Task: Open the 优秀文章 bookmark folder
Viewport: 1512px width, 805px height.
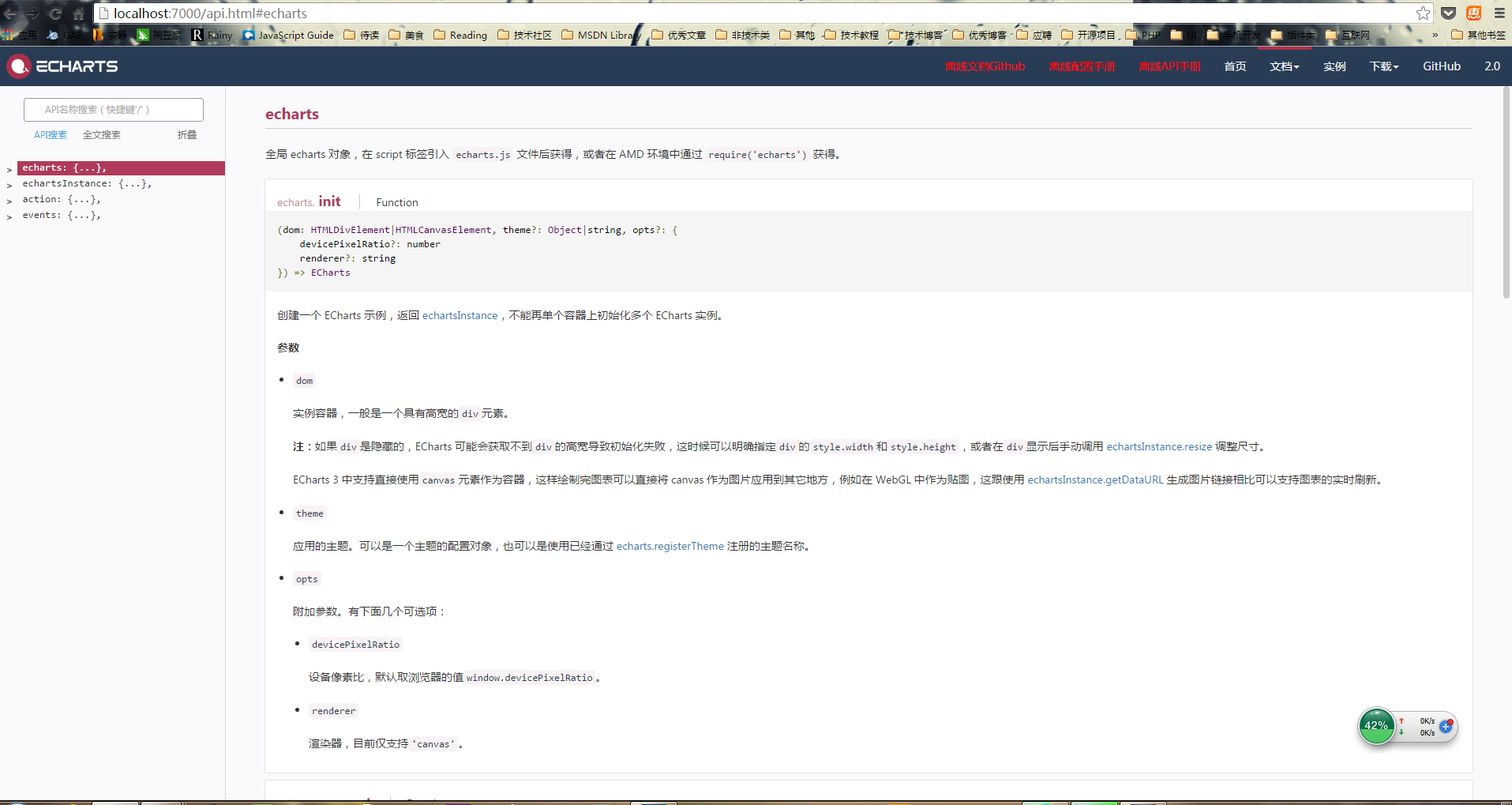Action: tap(678, 35)
